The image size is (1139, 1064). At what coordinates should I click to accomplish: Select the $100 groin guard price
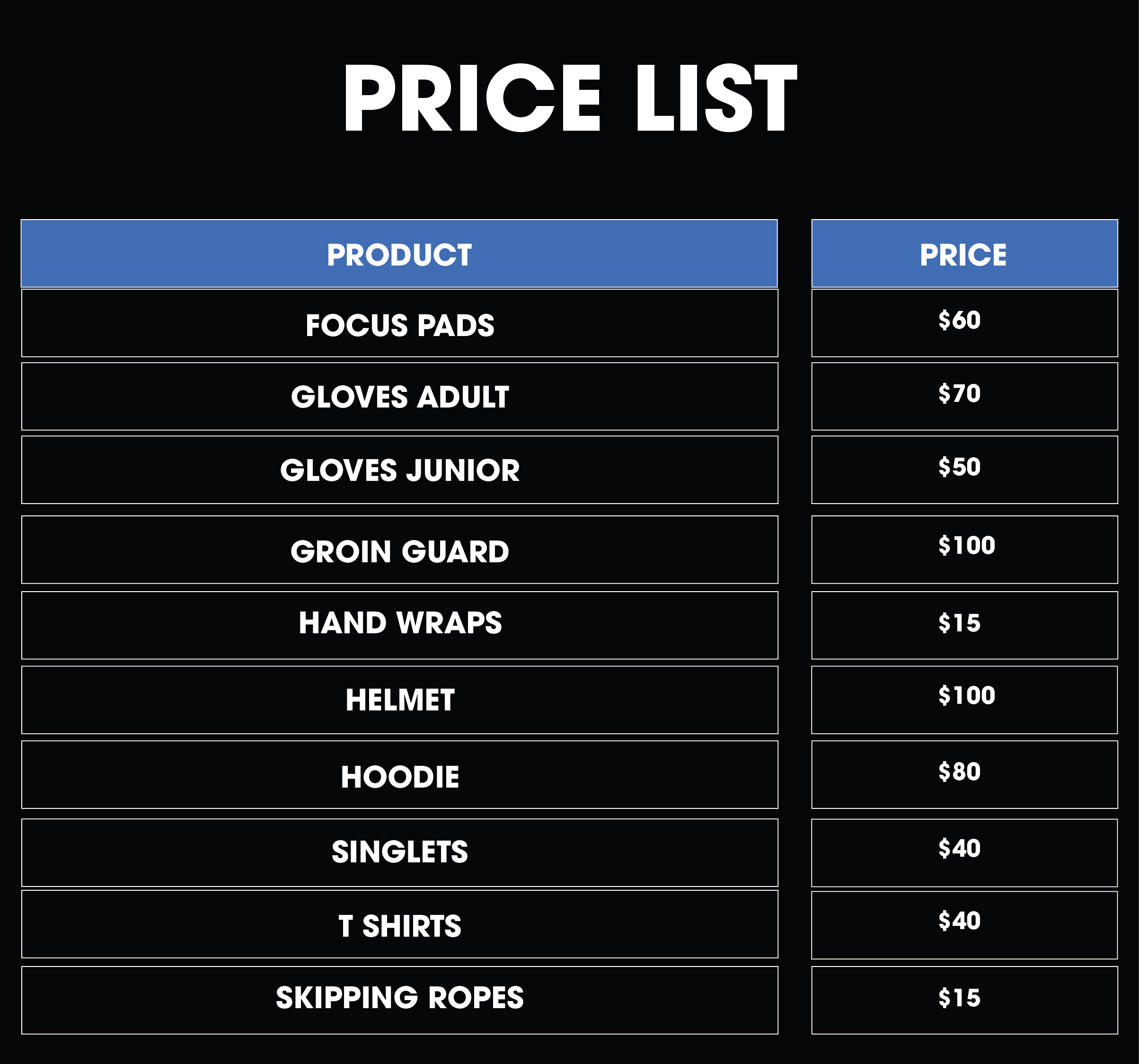click(x=967, y=545)
